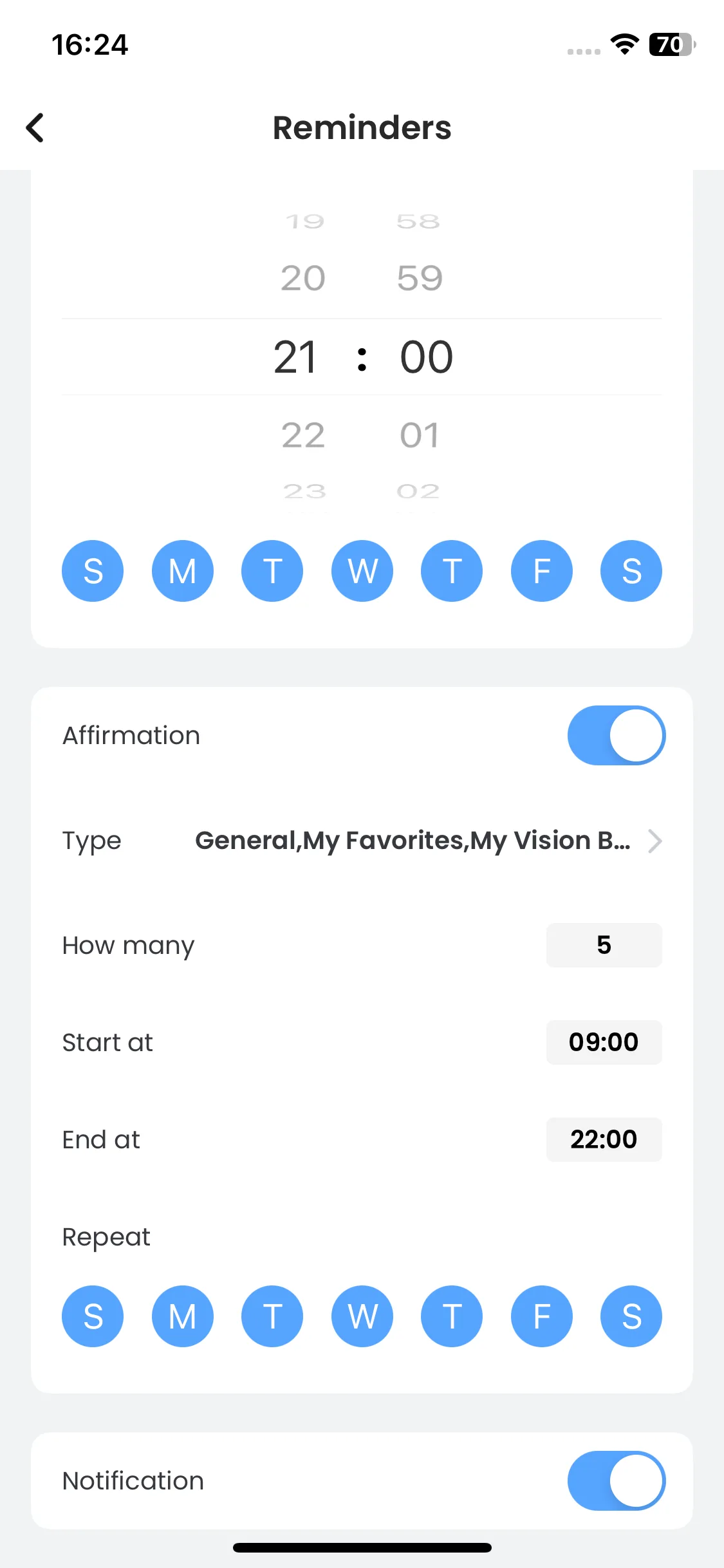
Task: Tap Wednesday in the Repeat row
Action: click(362, 1316)
